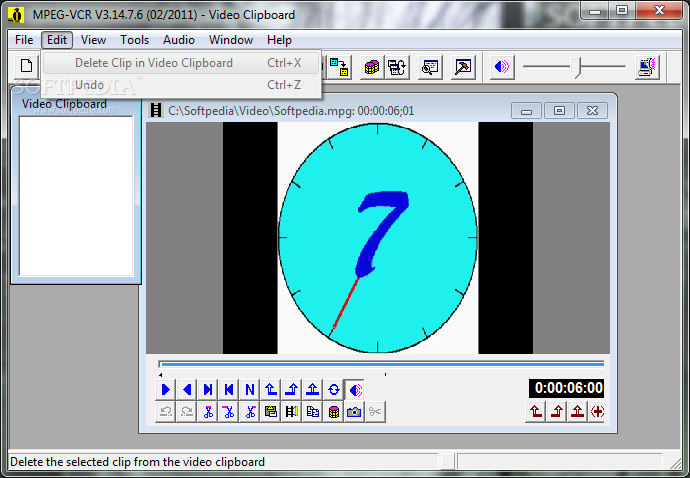The width and height of the screenshot is (690, 478).
Task: Click the blue N button
Action: click(x=250, y=390)
